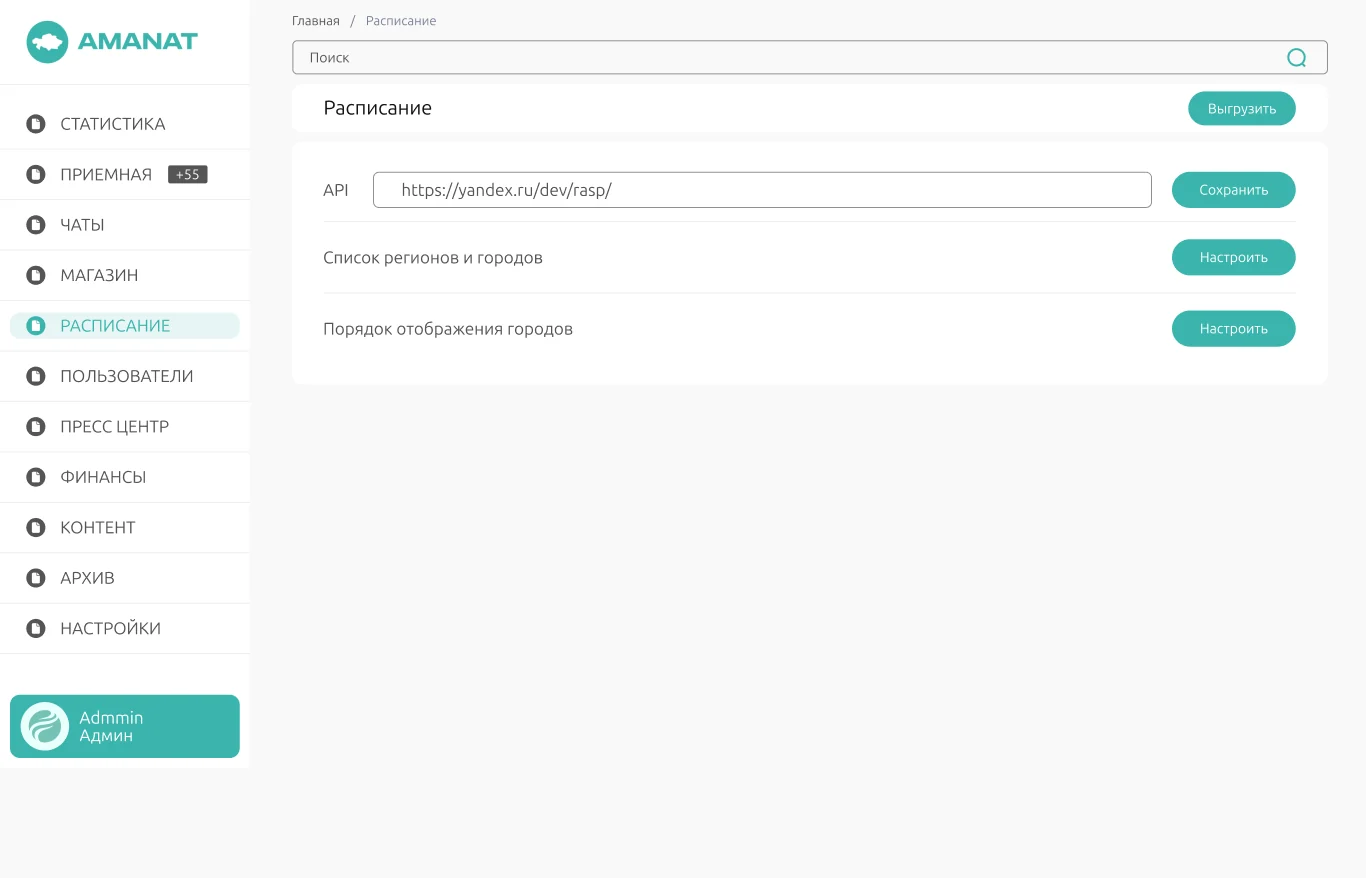
Task: Click the document icon beside ФИНАНСЫ
Action: point(36,477)
